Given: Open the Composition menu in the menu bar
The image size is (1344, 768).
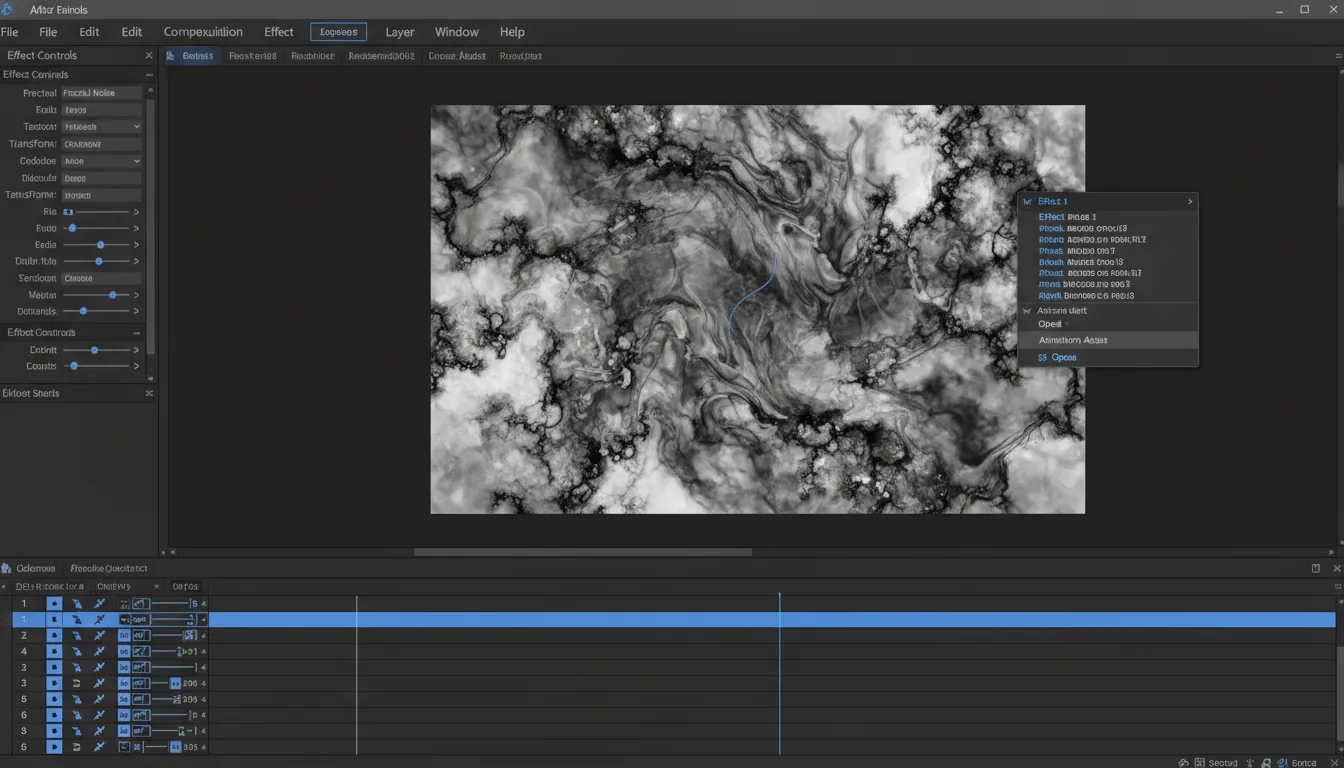Looking at the screenshot, I should point(203,31).
